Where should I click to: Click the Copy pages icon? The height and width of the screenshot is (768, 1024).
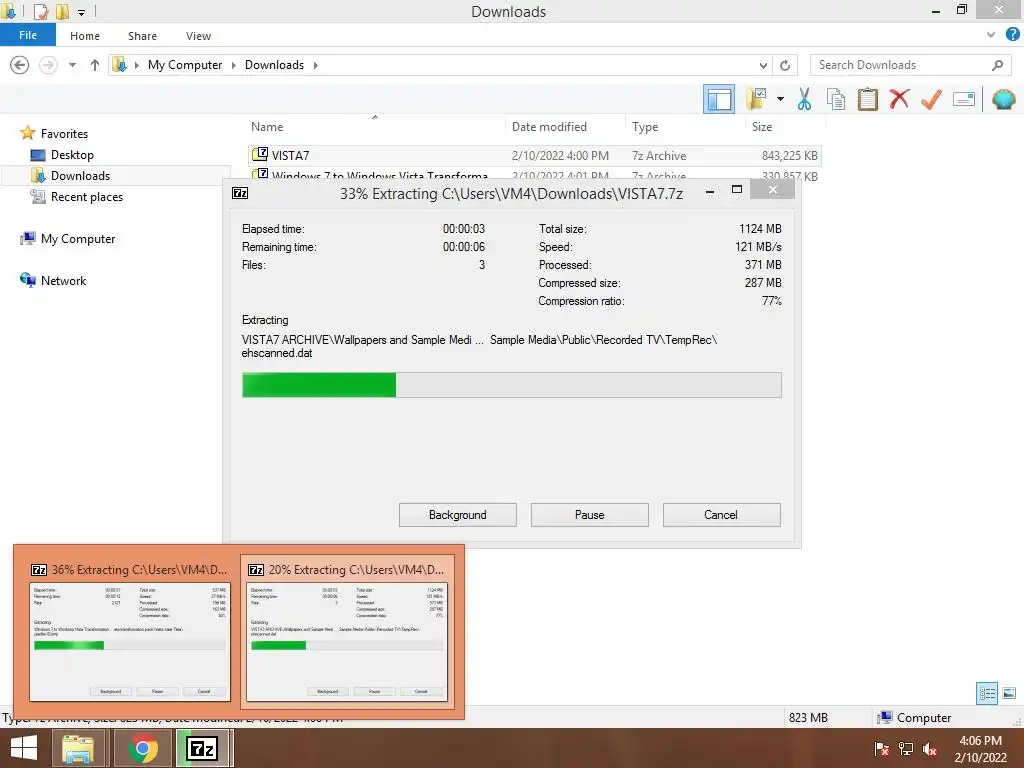click(835, 99)
